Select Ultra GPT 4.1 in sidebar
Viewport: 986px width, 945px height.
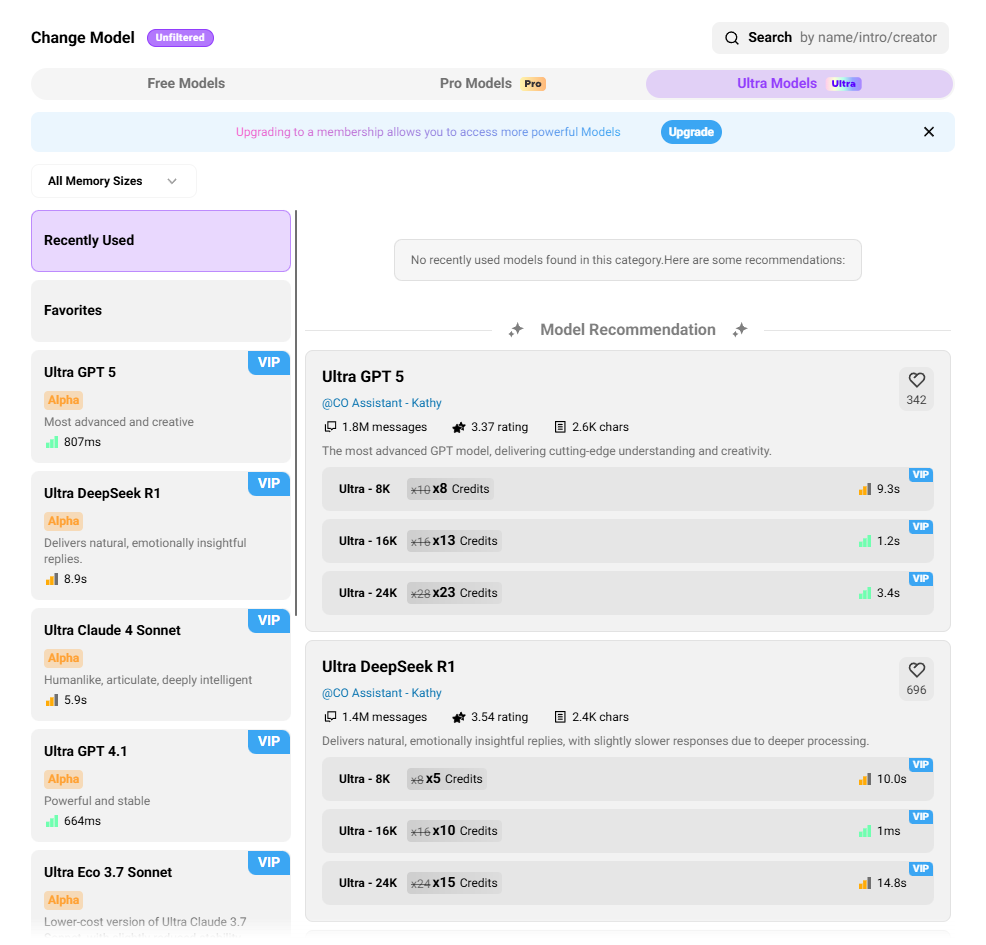[x=161, y=785]
